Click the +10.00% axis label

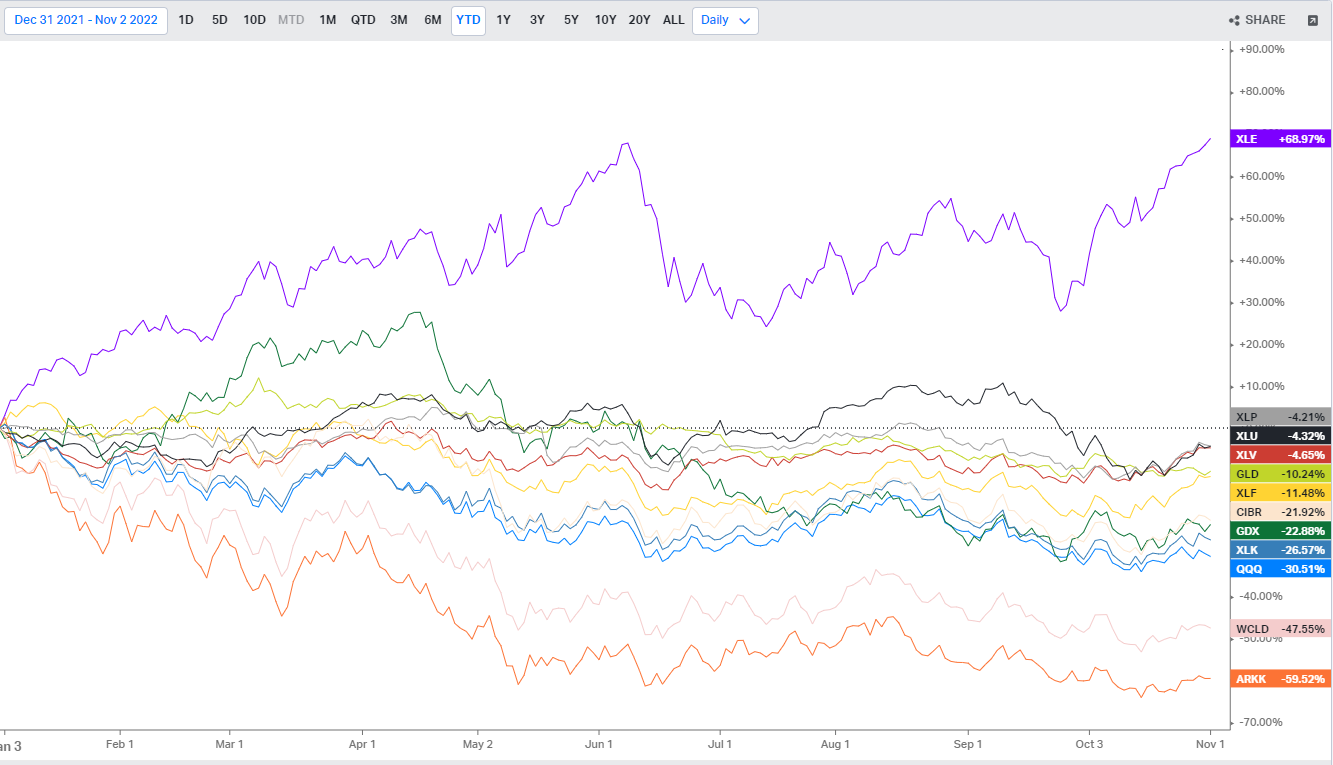coord(1261,386)
